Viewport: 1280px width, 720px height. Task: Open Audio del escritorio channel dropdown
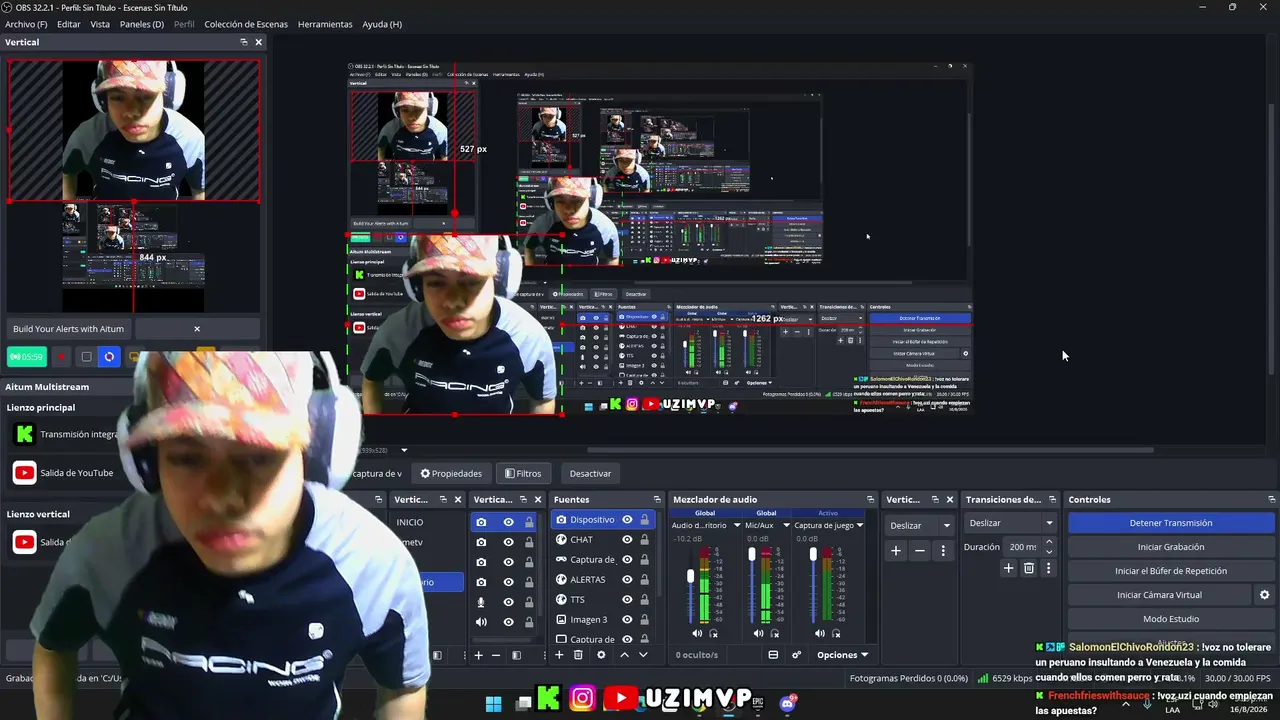(737, 525)
